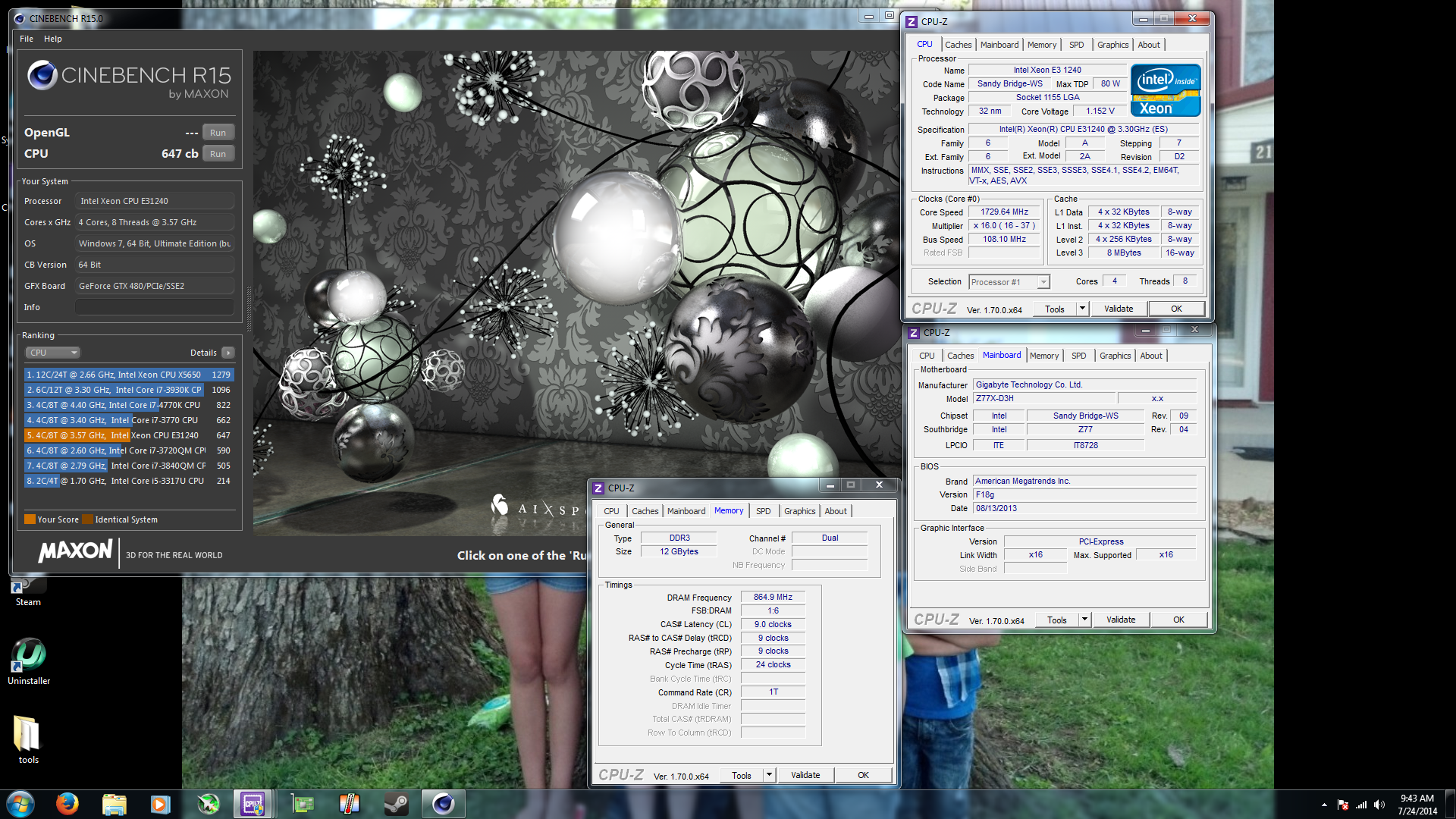This screenshot has width=1456, height=819.
Task: Click Tools button in Mainboard CPU-Z window
Action: pos(1057,620)
